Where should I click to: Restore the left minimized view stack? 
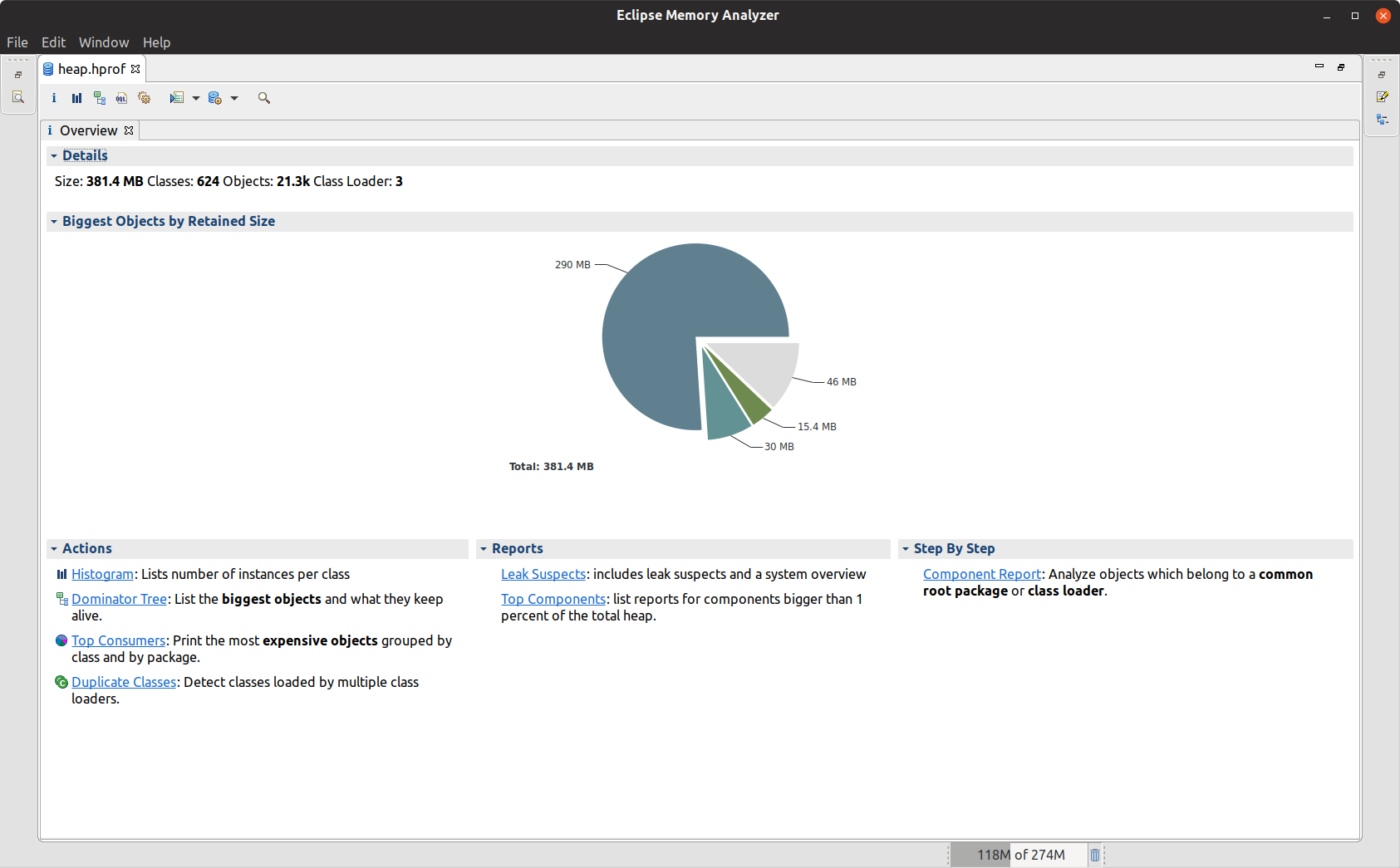point(18,75)
